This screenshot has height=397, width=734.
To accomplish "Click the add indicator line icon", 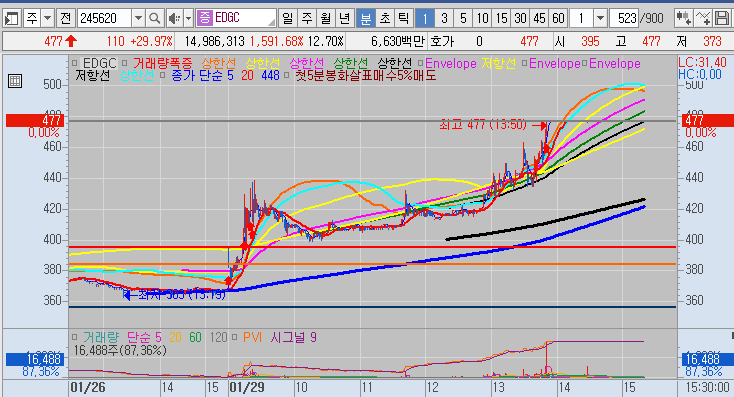I will pyautogui.click(x=703, y=18).
